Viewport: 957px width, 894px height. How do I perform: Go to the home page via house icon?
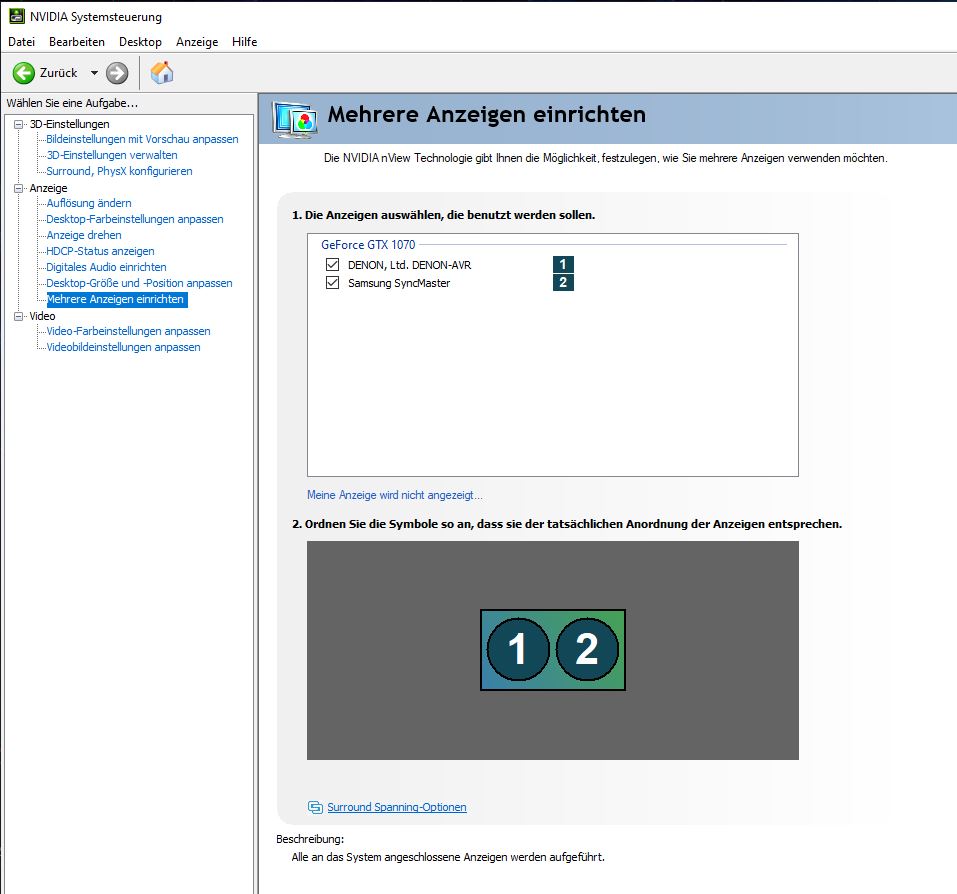[162, 73]
